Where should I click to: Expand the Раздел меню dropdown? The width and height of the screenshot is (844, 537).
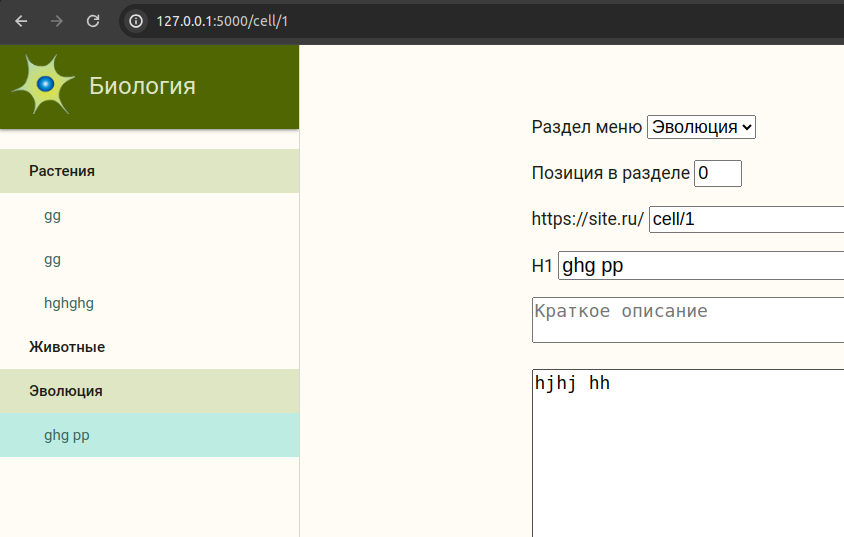coord(701,127)
